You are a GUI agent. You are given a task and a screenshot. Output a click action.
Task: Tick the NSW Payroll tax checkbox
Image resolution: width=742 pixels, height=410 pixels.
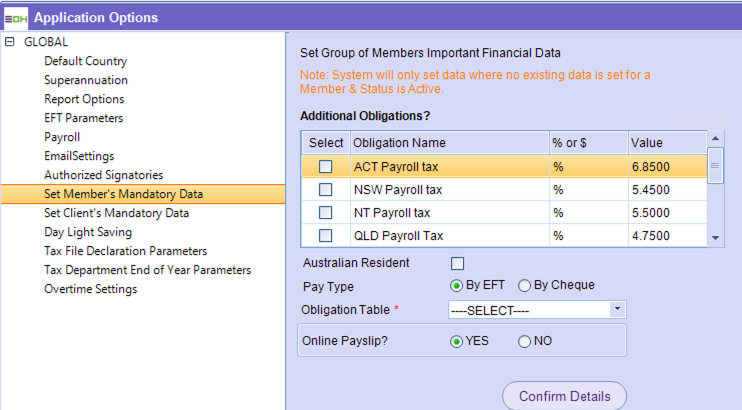pyautogui.click(x=325, y=190)
